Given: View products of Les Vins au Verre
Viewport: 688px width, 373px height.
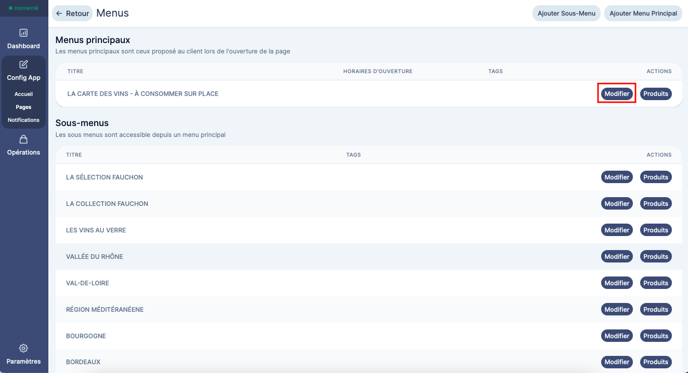Looking at the screenshot, I should (656, 230).
